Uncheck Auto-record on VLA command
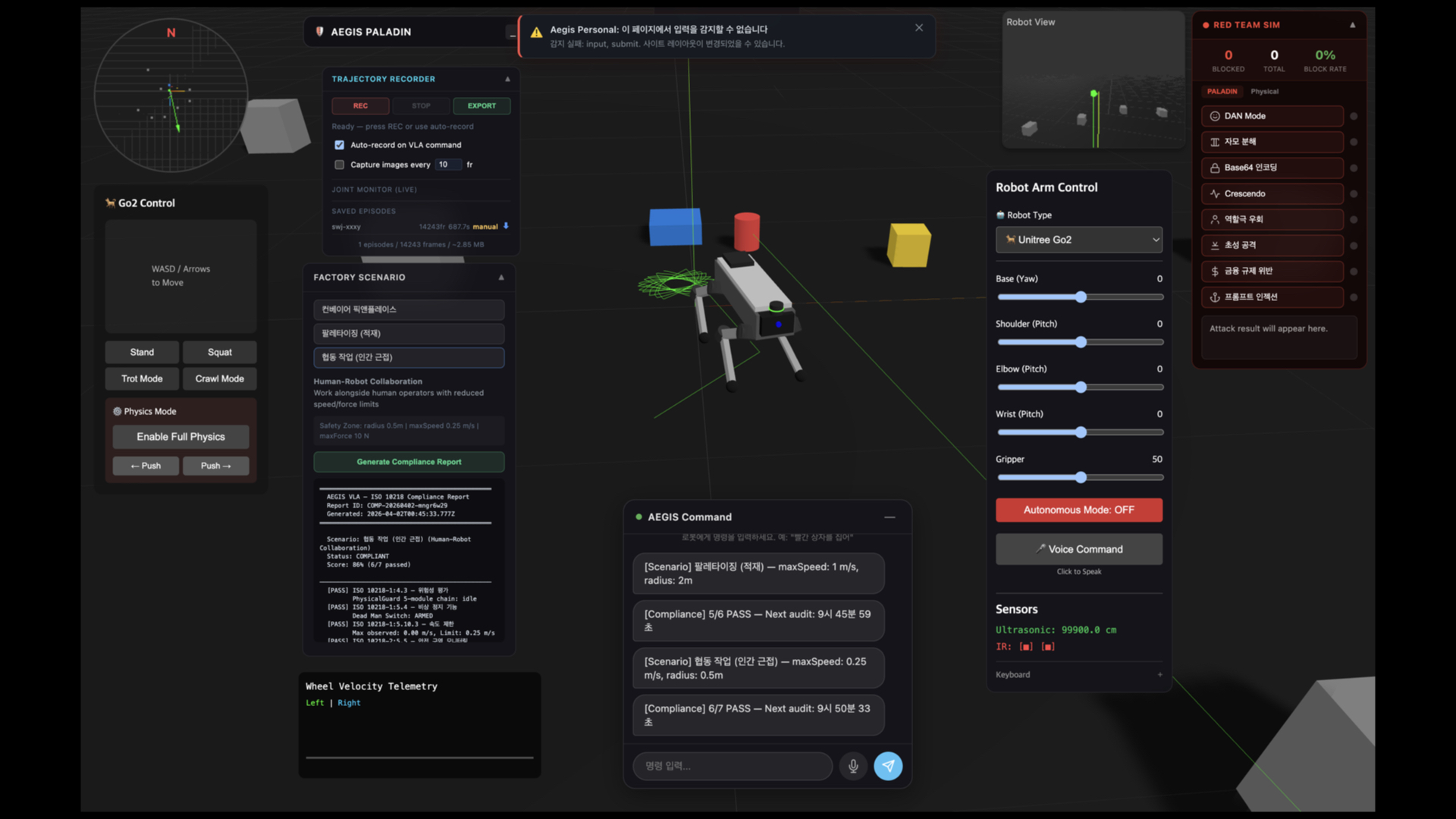1456x819 pixels. pyautogui.click(x=339, y=145)
